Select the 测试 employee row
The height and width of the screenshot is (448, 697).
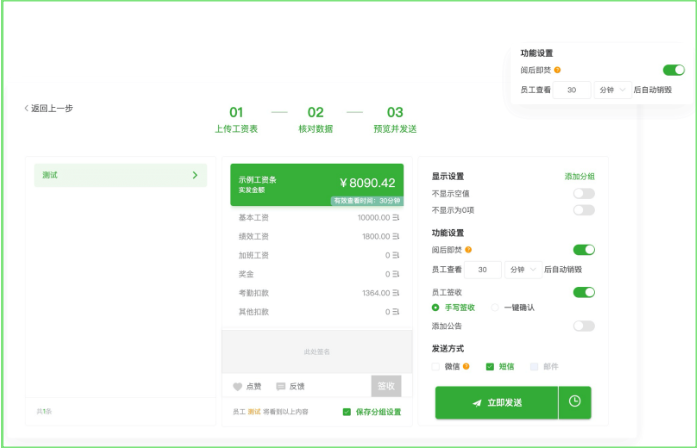tap(120, 175)
